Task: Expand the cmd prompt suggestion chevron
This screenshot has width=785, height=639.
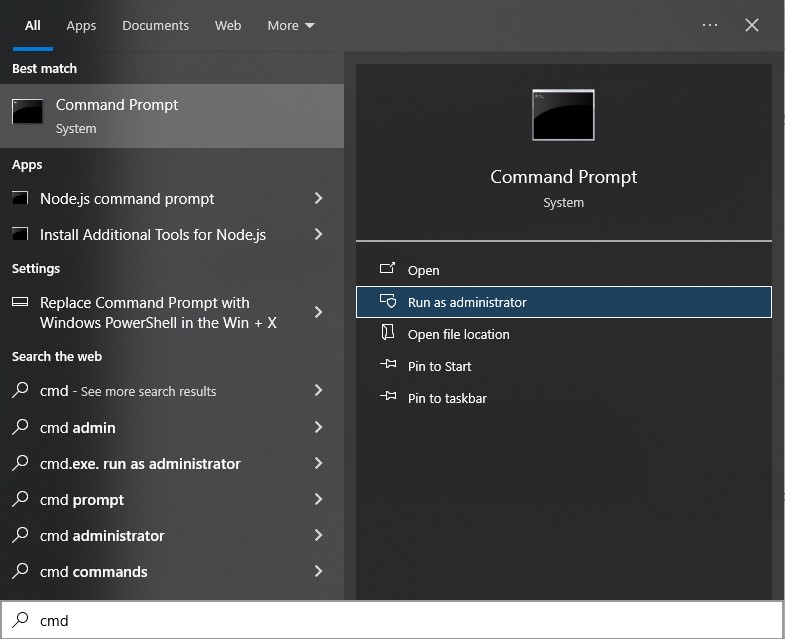Action: [318, 499]
